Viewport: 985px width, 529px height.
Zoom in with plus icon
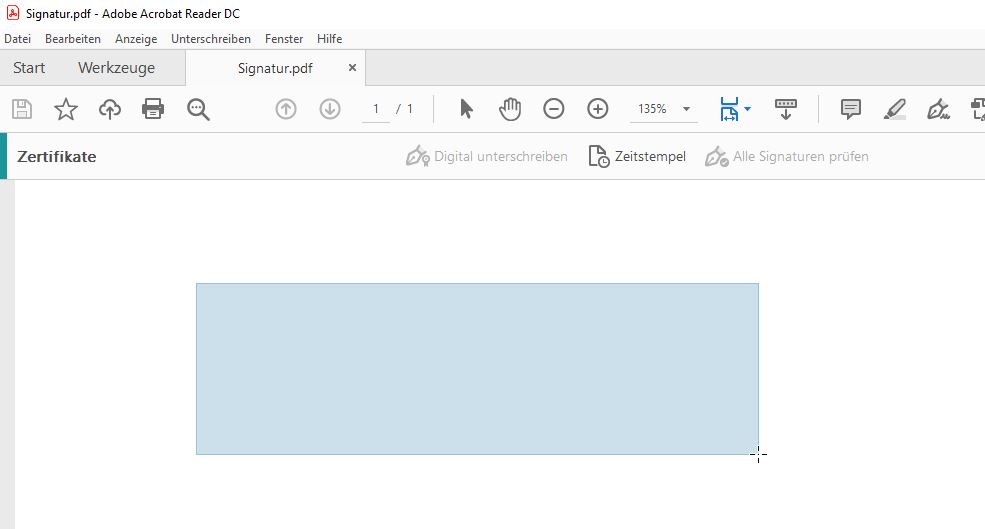coord(597,109)
